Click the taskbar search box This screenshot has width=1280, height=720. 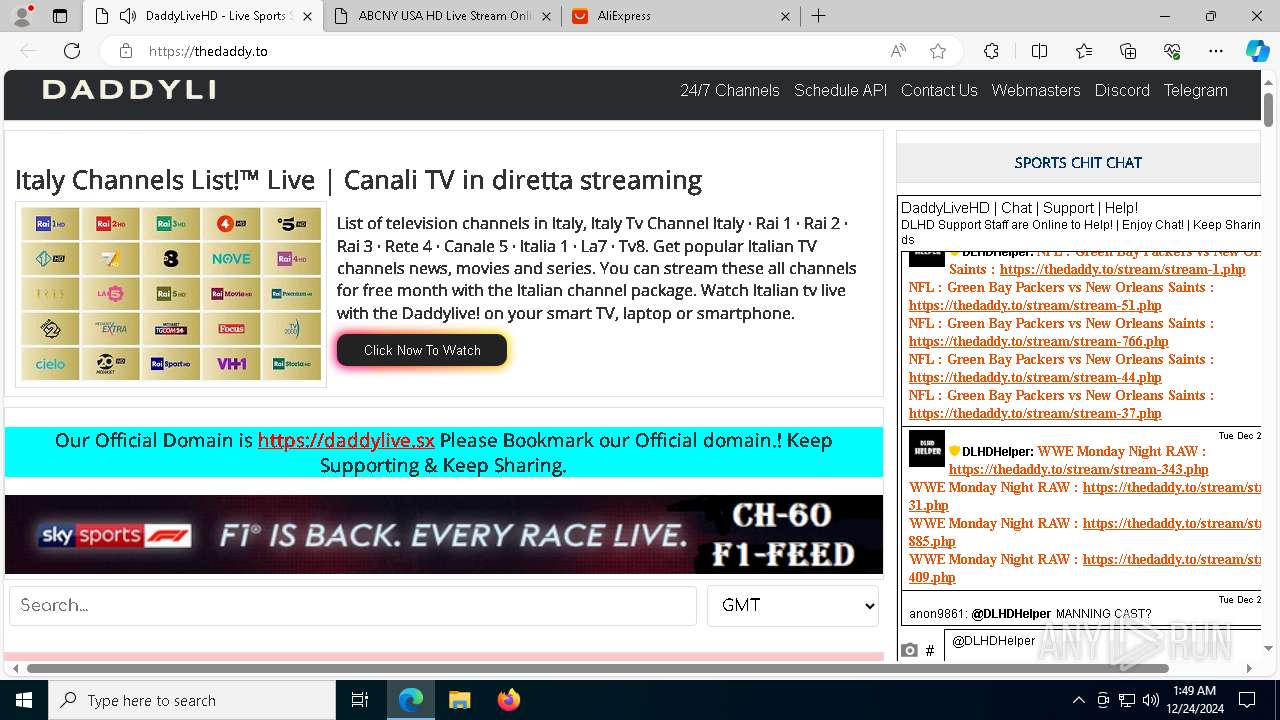coord(192,700)
